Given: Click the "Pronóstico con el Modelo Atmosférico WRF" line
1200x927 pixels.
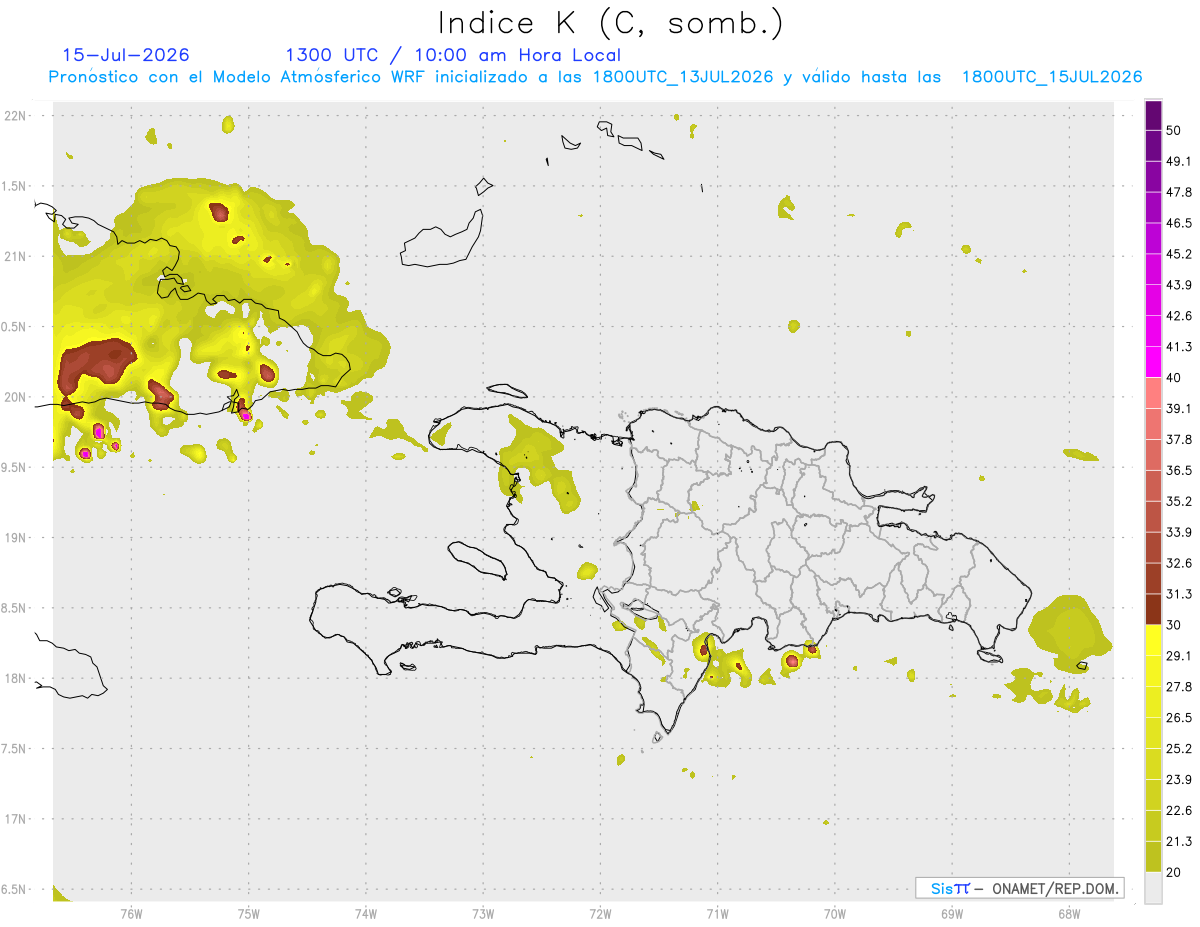Looking at the screenshot, I should [x=595, y=77].
